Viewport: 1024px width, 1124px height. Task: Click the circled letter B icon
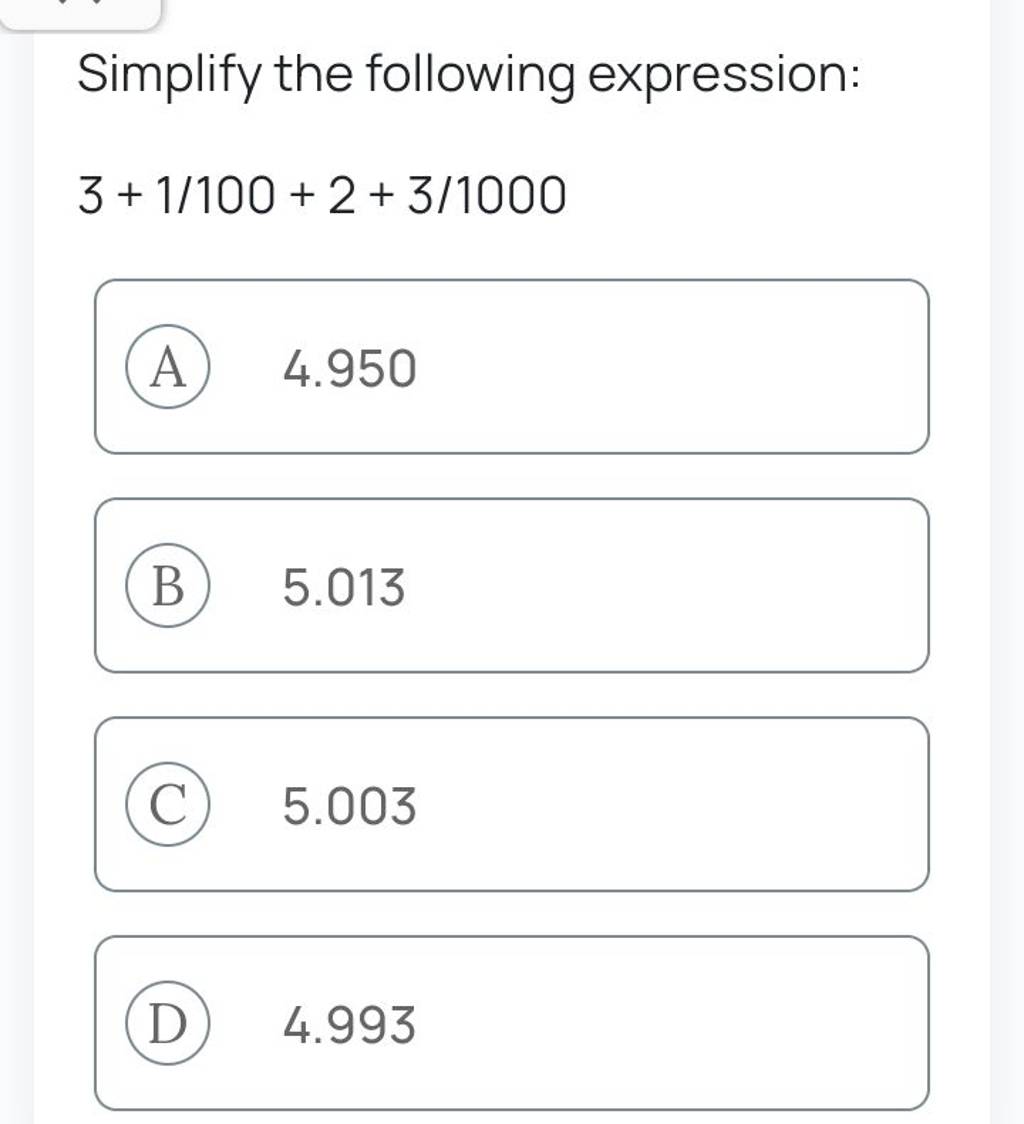[x=170, y=584]
